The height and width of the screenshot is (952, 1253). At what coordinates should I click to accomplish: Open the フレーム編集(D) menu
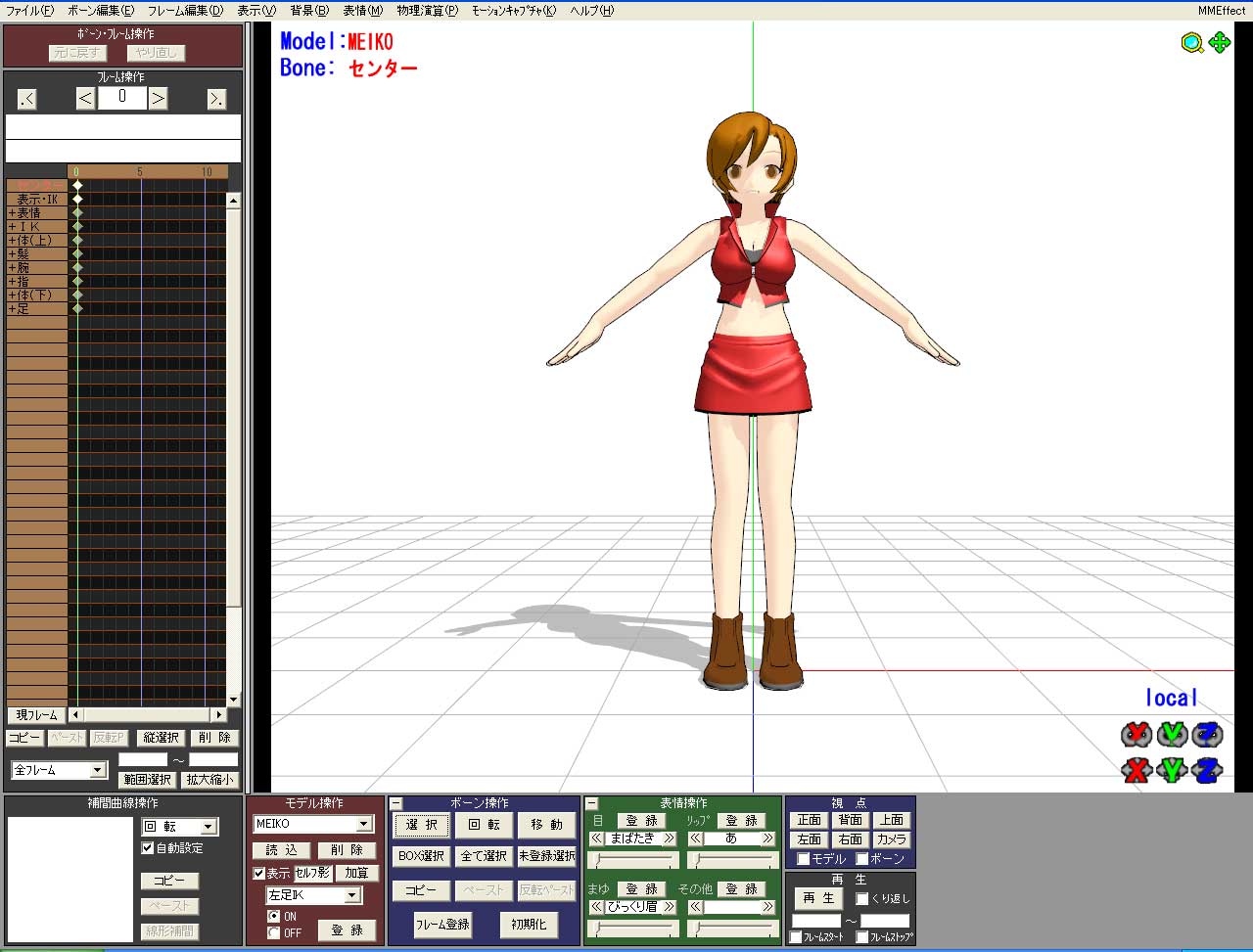[x=186, y=11]
